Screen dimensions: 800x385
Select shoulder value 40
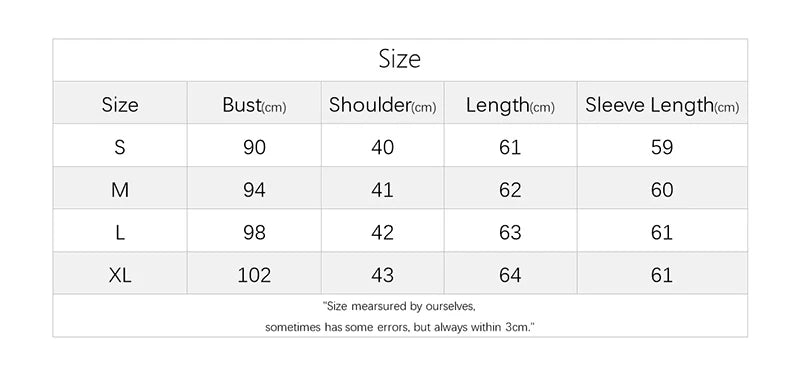point(383,147)
